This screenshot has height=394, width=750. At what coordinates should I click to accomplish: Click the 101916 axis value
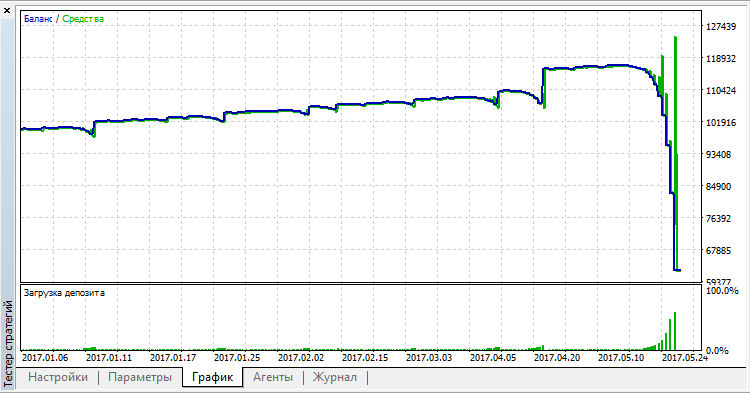point(721,122)
